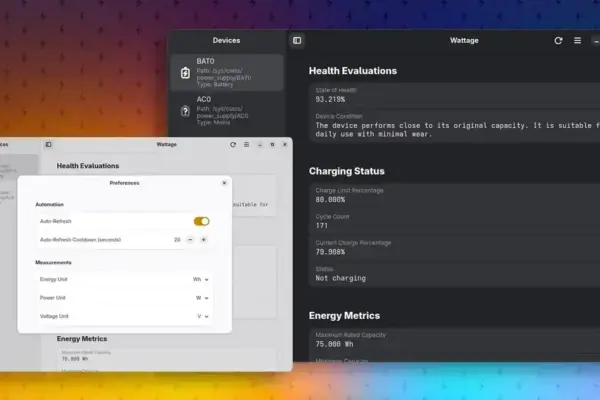Select the AC0 mains device in dark window

coord(227,111)
